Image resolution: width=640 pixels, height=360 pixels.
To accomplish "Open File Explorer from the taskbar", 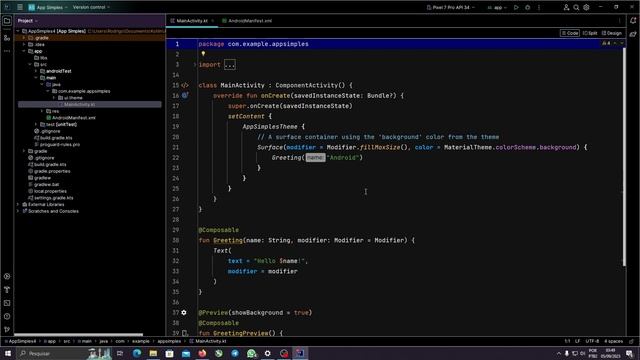I will point(153,353).
